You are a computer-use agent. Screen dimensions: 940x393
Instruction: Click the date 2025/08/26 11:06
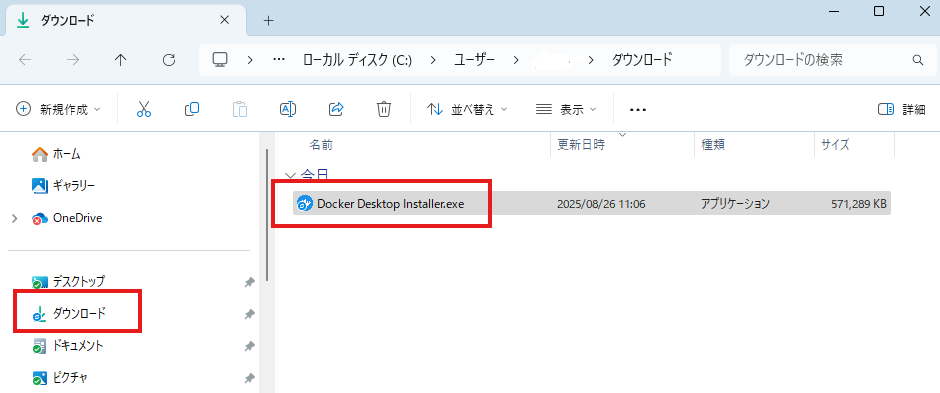(601, 204)
